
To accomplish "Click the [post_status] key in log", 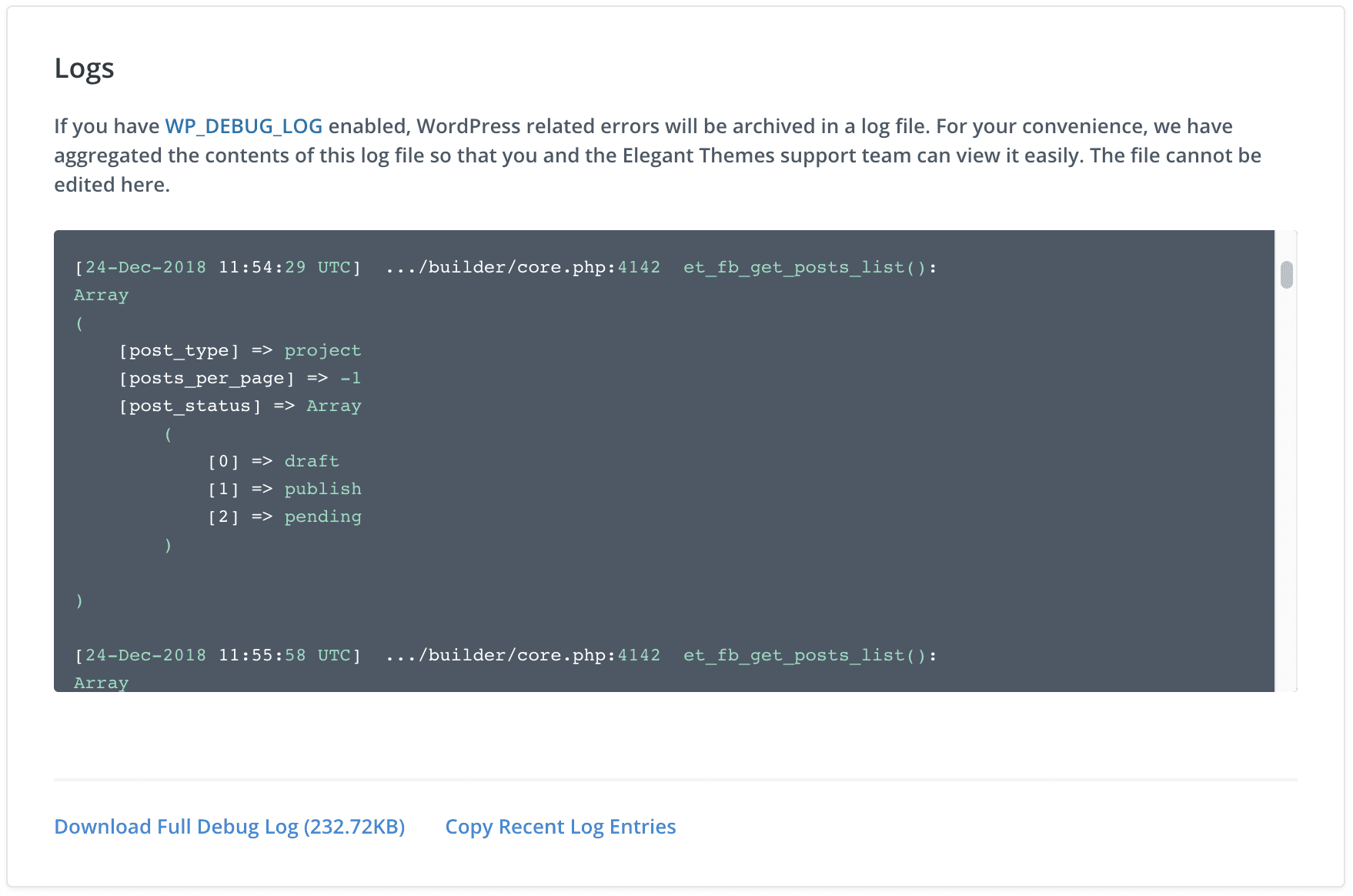I will pyautogui.click(x=189, y=406).
